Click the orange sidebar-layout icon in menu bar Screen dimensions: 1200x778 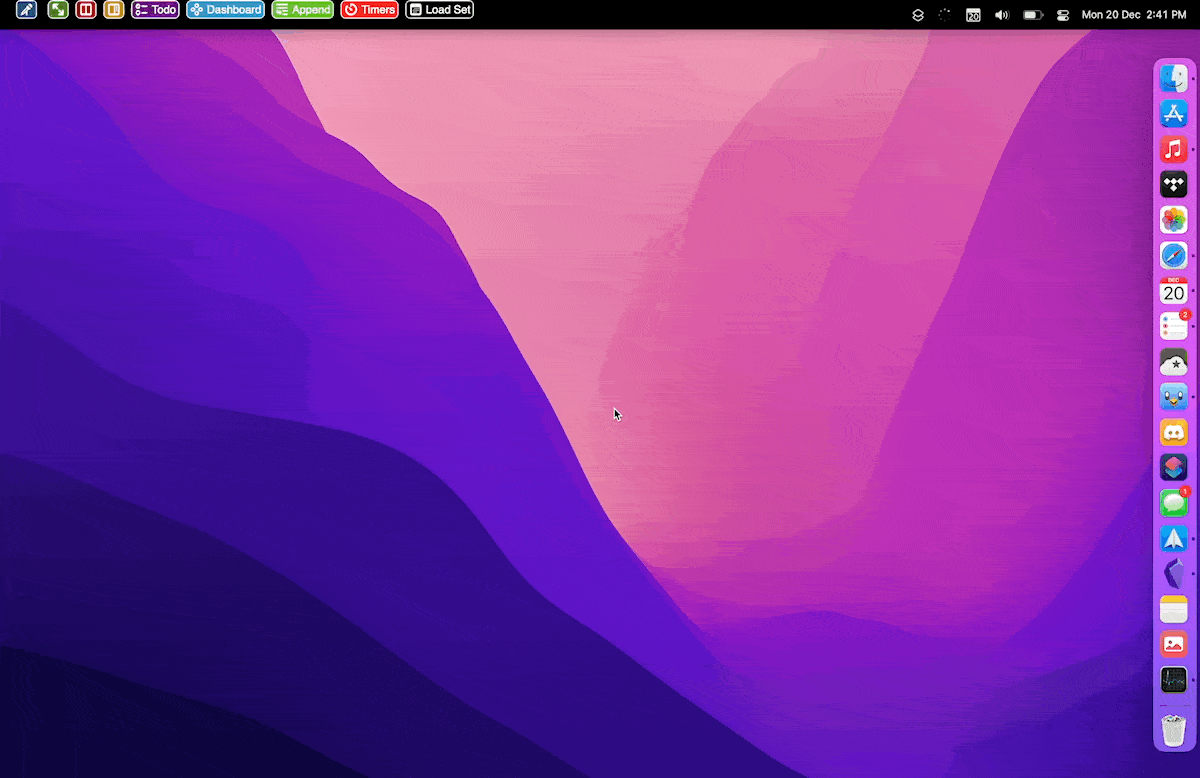[x=114, y=10]
